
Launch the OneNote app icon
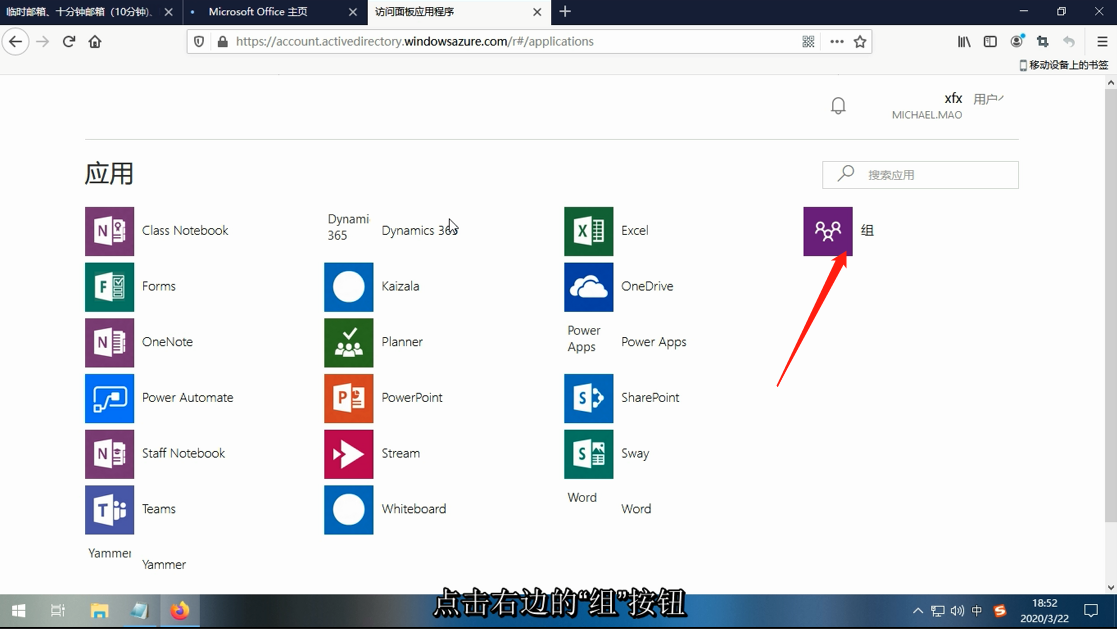click(x=109, y=342)
